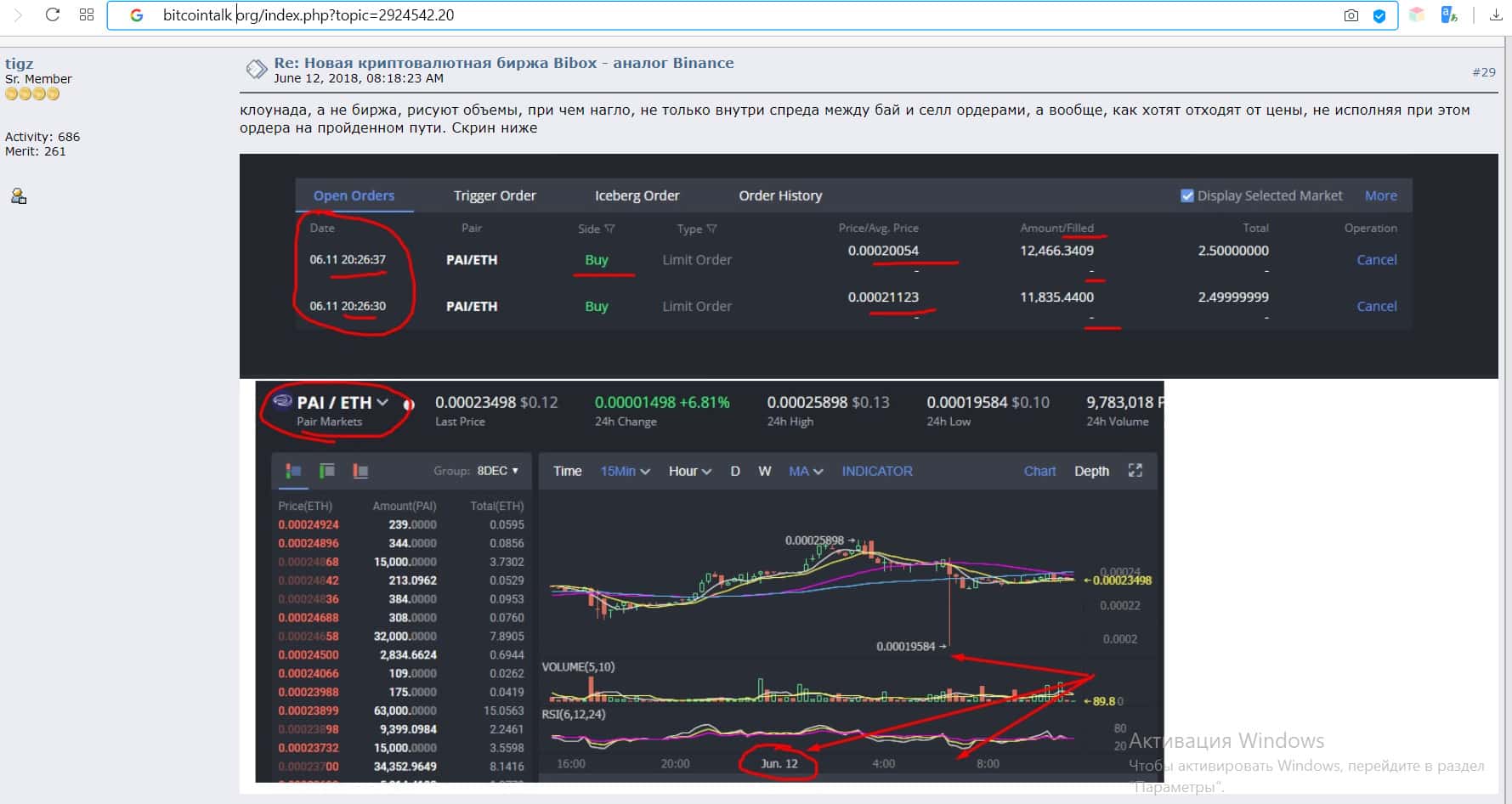Click the camera snapshot icon in address bar
This screenshot has height=804, width=1512.
coord(1351,15)
